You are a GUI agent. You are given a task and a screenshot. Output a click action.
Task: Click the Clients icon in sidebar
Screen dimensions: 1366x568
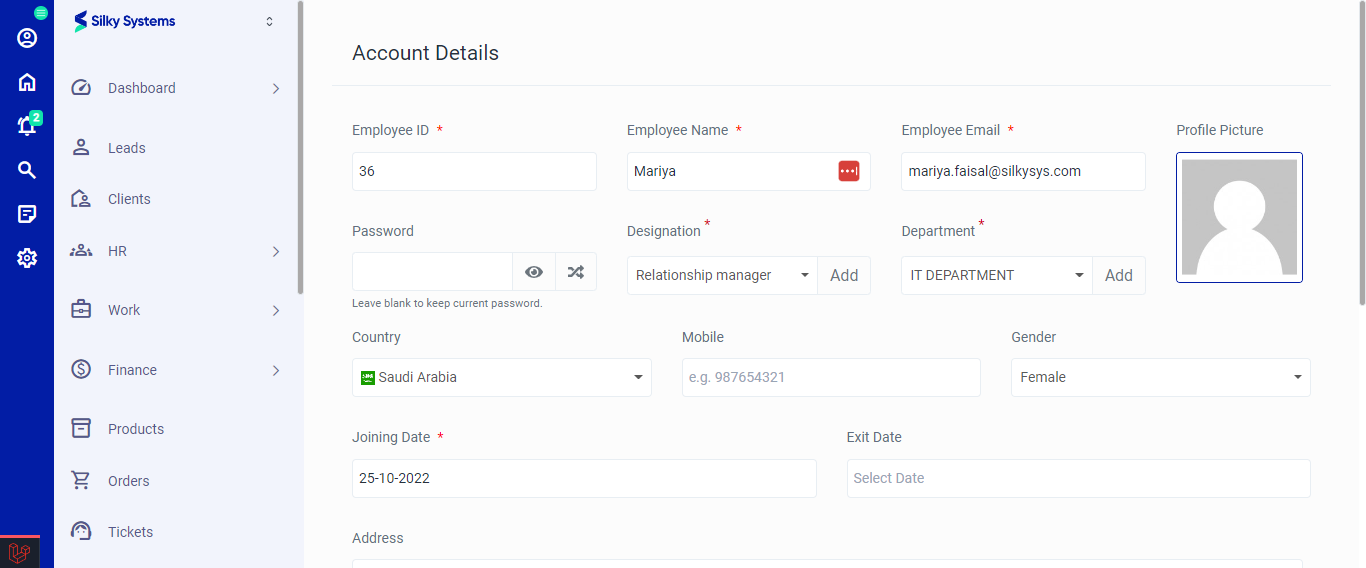click(x=81, y=199)
